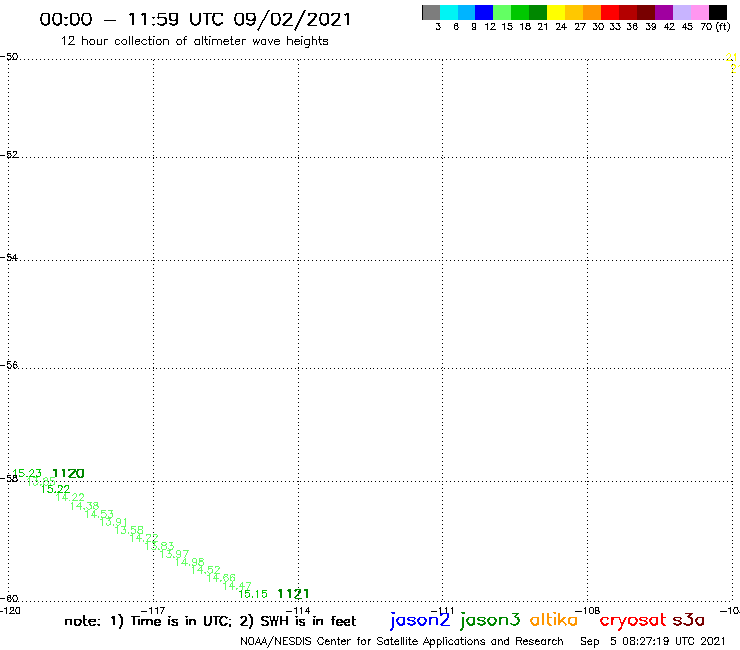Screen dimensions: 740x650
Task: Click the title '00:00 – 11:59 UTC 09/02/2021'
Action: point(195,19)
